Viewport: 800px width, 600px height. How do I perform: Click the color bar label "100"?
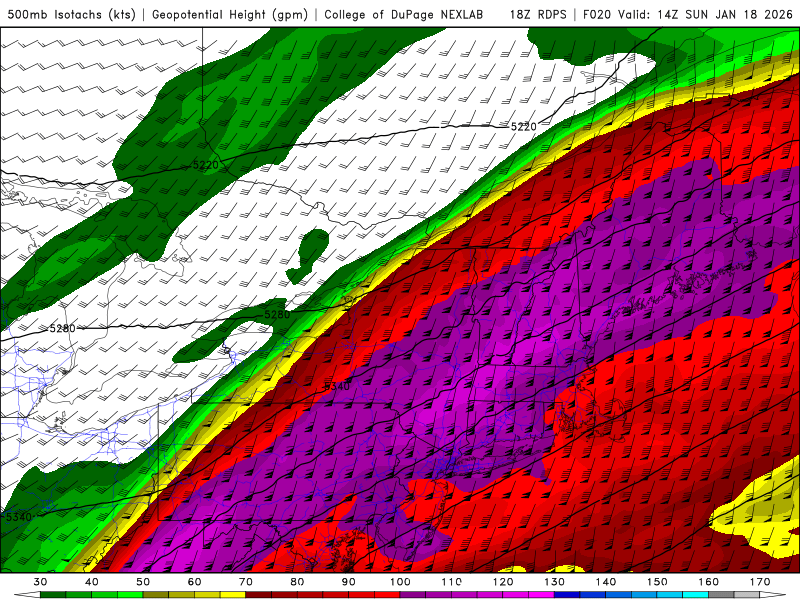pyautogui.click(x=400, y=582)
